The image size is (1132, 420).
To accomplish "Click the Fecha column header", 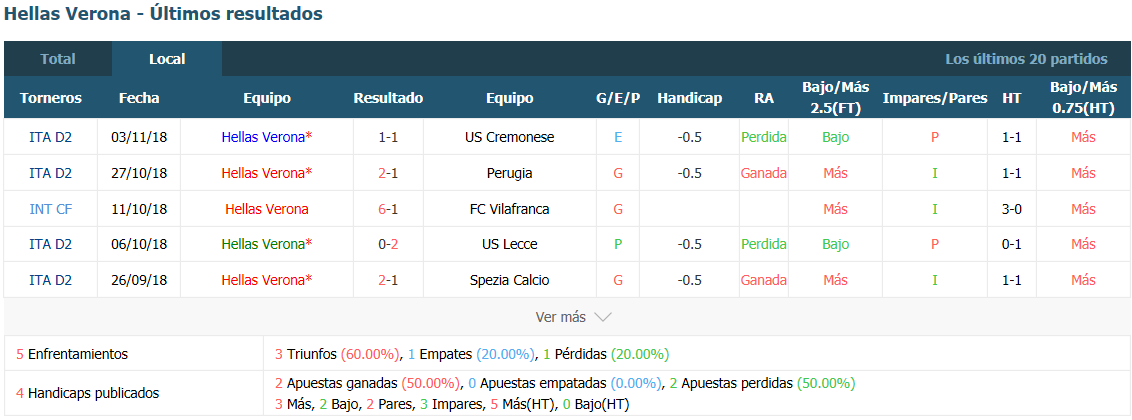I will [139, 98].
